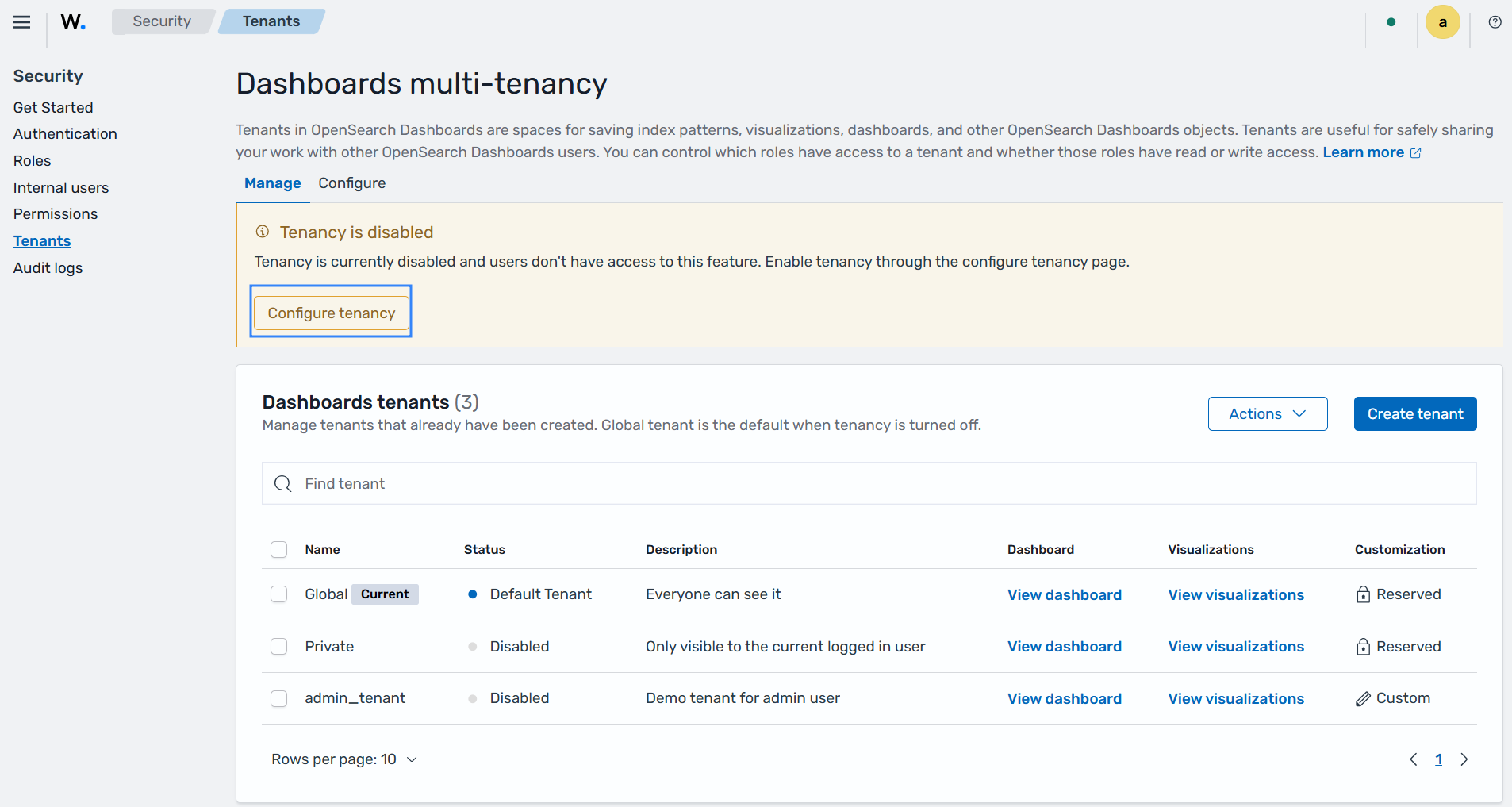Open the hamburger navigation menu

click(22, 22)
